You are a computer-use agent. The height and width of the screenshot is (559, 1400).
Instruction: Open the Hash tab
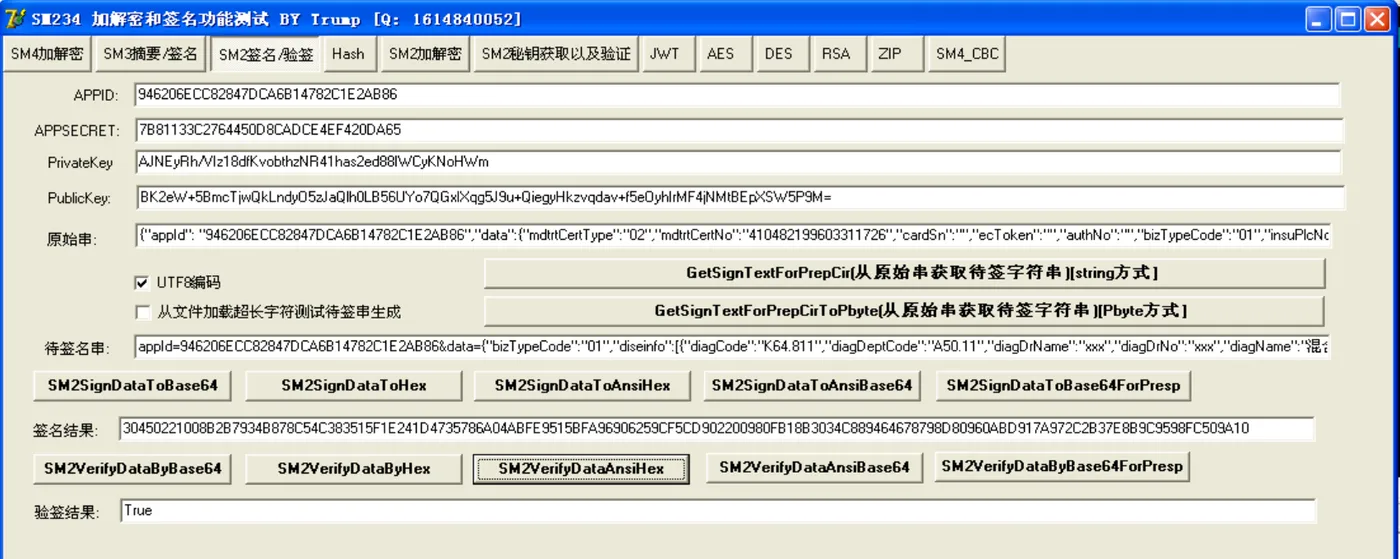coord(348,54)
